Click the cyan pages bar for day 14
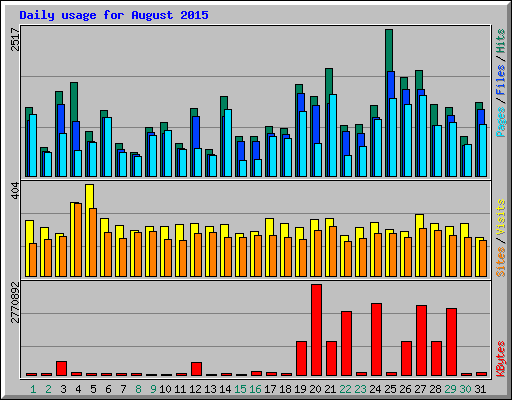This screenshot has height=400, width=512. pyautogui.click(x=228, y=143)
